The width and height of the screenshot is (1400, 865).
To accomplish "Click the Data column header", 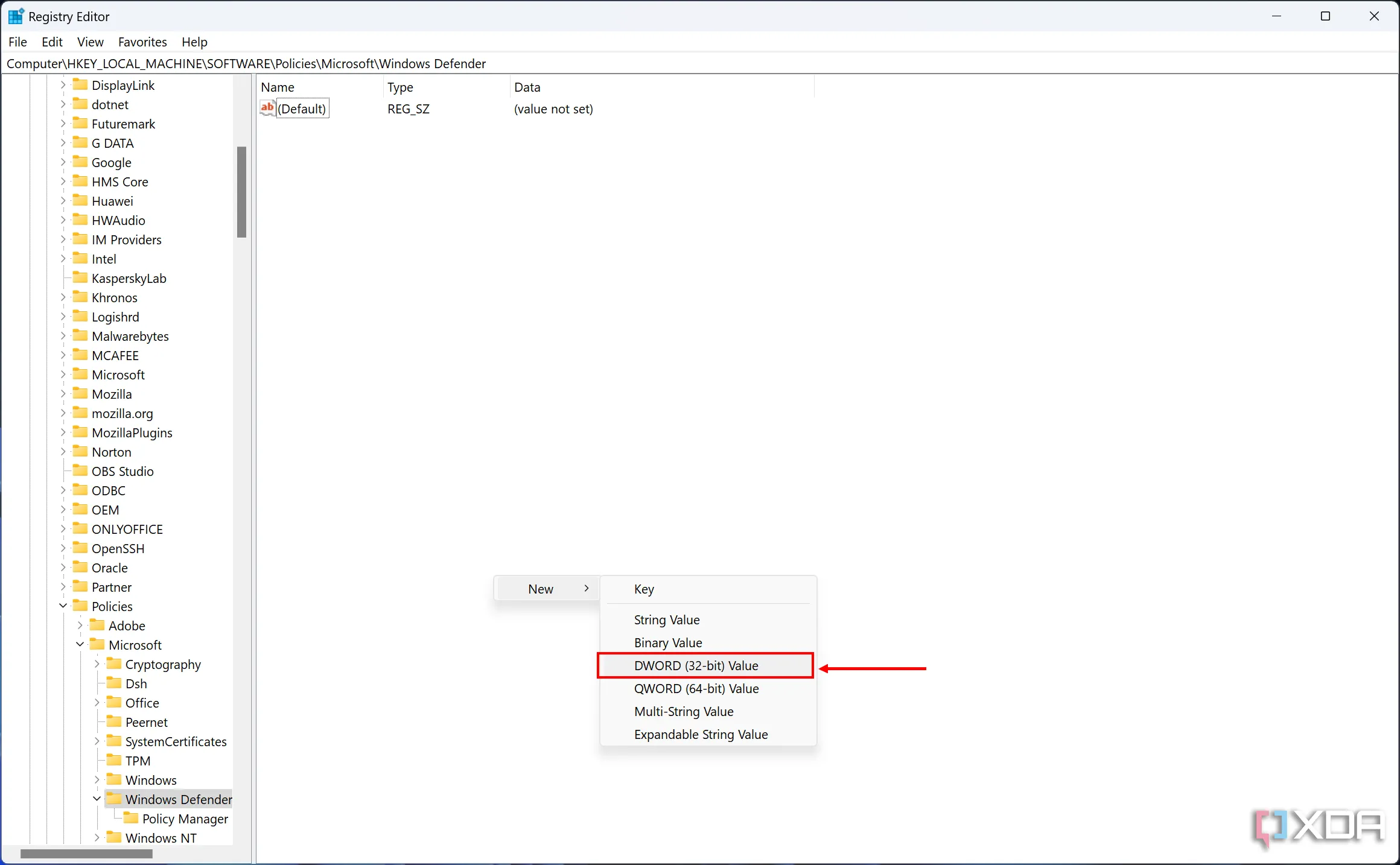I will coord(662,87).
